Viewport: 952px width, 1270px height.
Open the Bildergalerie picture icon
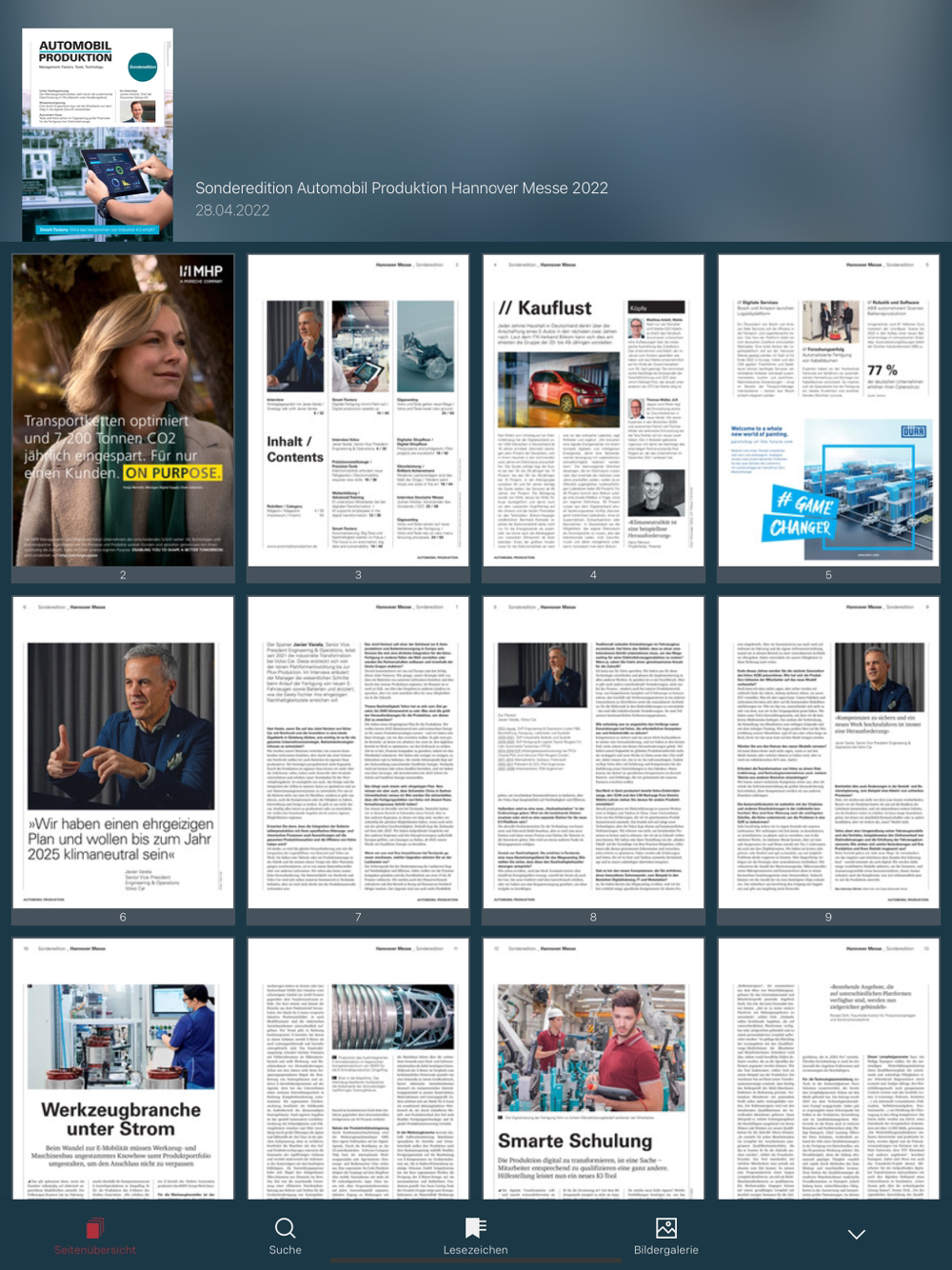tap(666, 1228)
